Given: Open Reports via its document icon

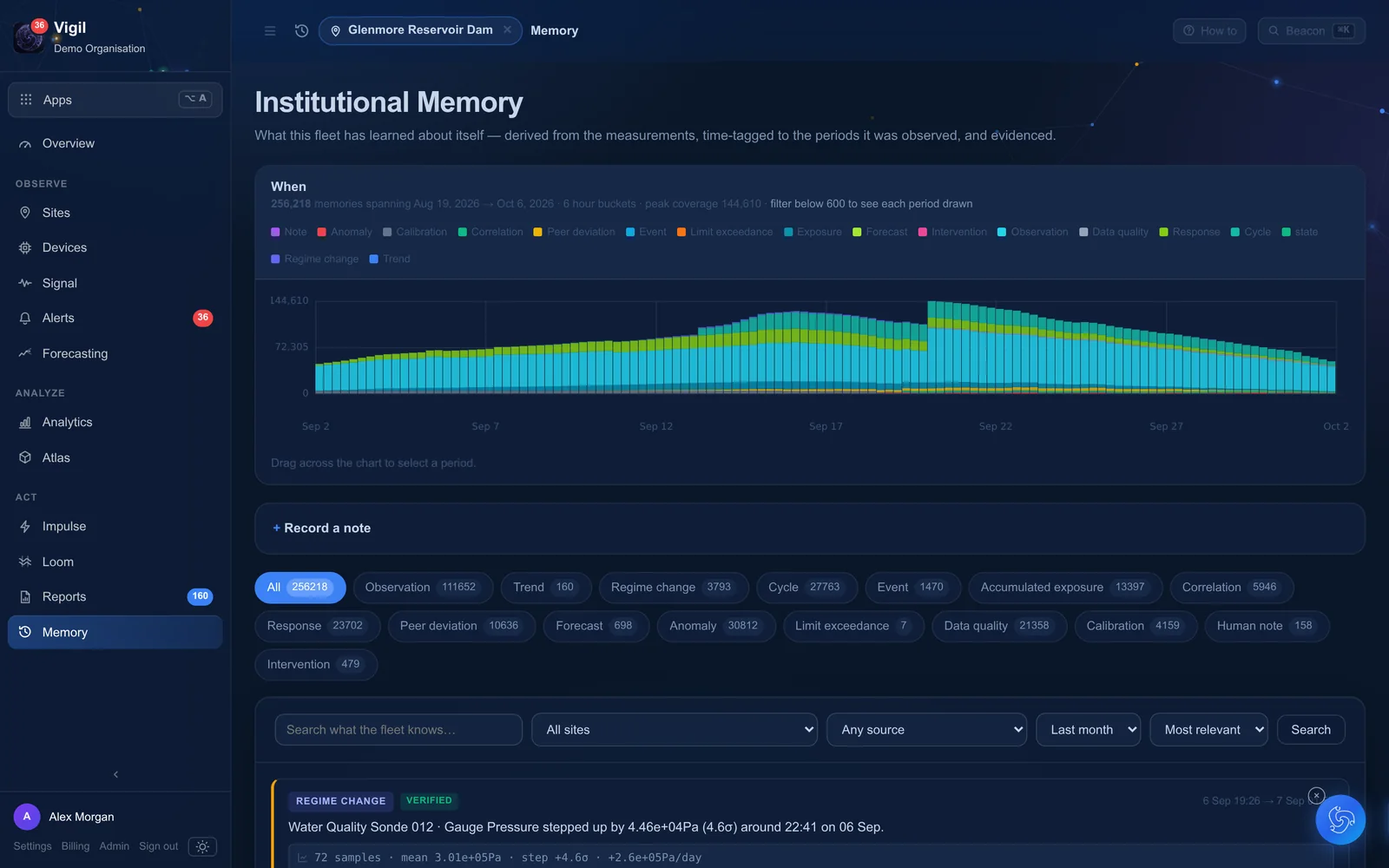Looking at the screenshot, I should pos(25,597).
